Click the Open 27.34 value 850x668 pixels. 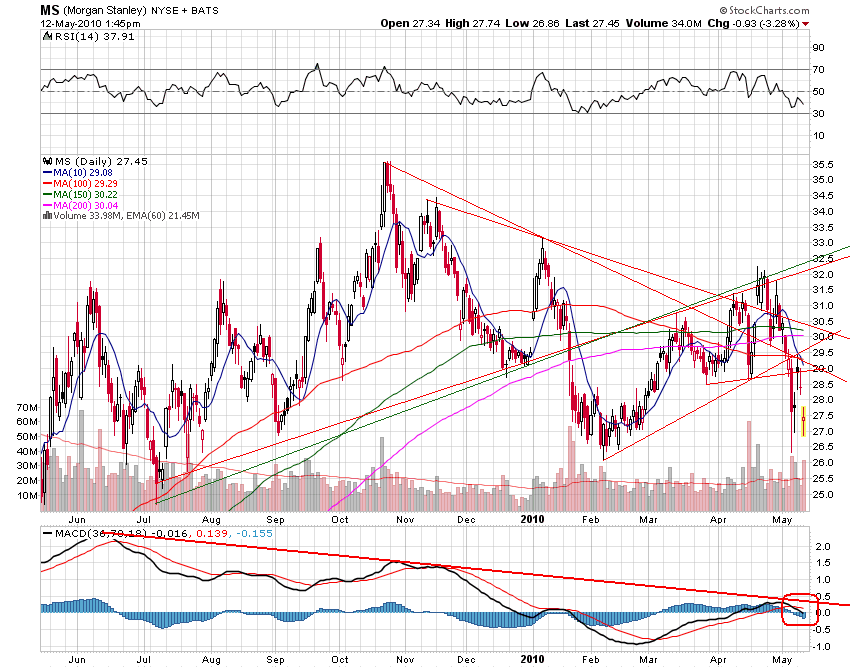pyautogui.click(x=410, y=23)
